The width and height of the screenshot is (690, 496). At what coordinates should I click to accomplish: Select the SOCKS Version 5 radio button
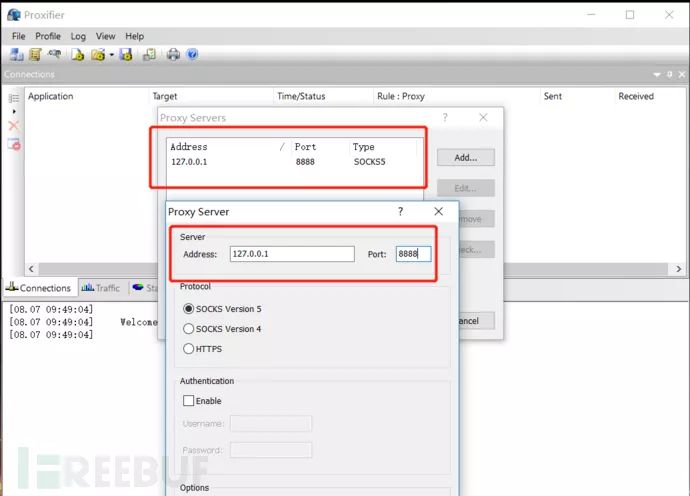click(188, 309)
